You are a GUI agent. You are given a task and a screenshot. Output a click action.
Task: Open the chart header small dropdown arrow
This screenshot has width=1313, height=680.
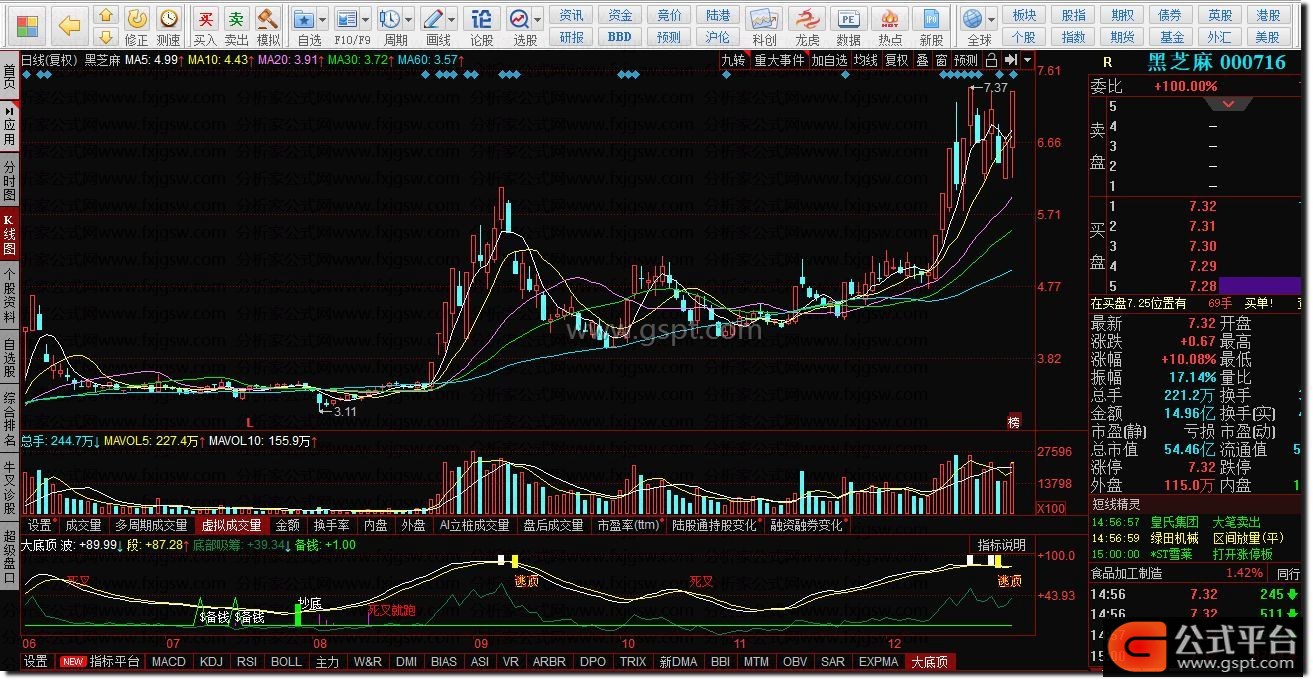point(1027,60)
